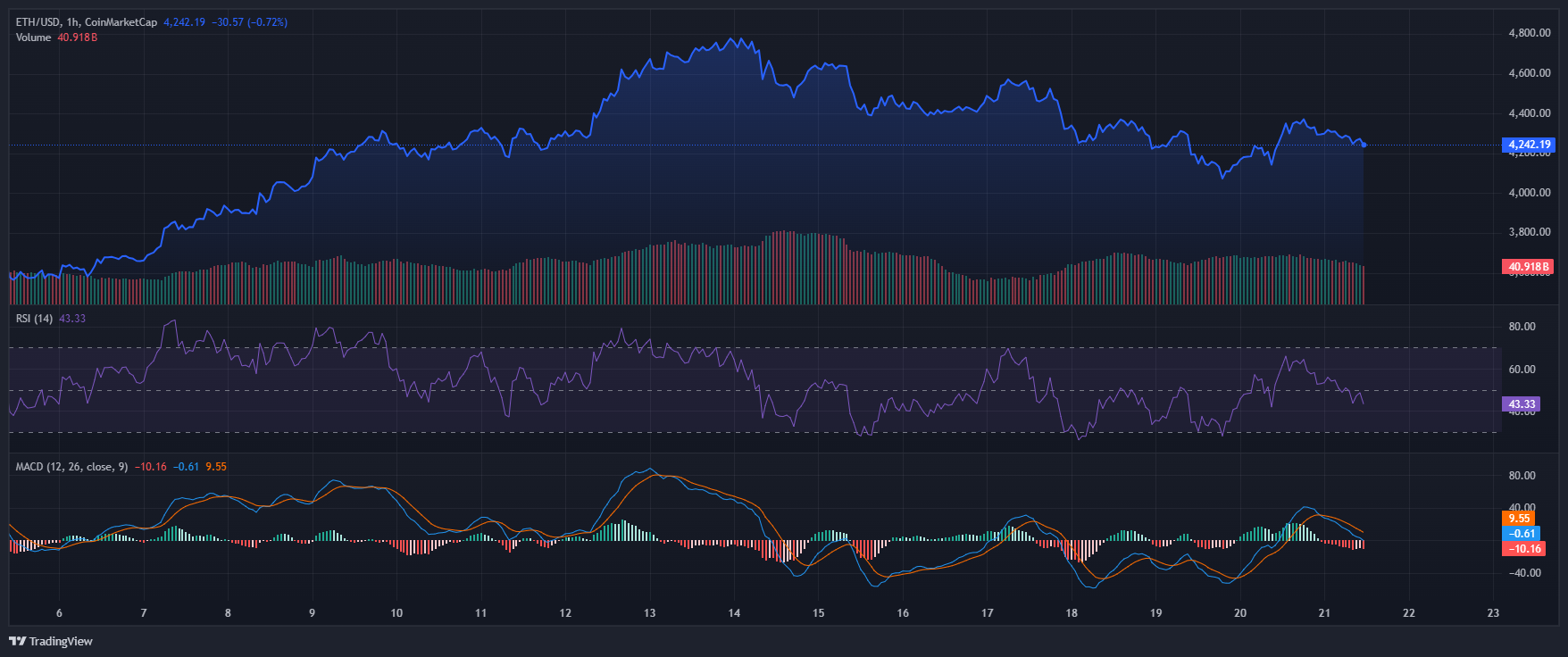Click the 3,800.00 price axis label
The width and height of the screenshot is (1568, 657).
(x=1529, y=232)
